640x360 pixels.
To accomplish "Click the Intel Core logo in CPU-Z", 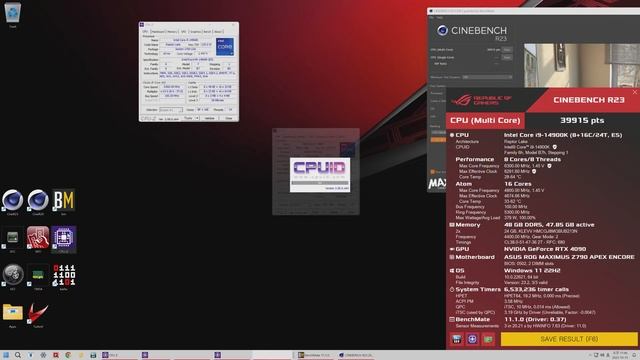I will click(x=225, y=47).
